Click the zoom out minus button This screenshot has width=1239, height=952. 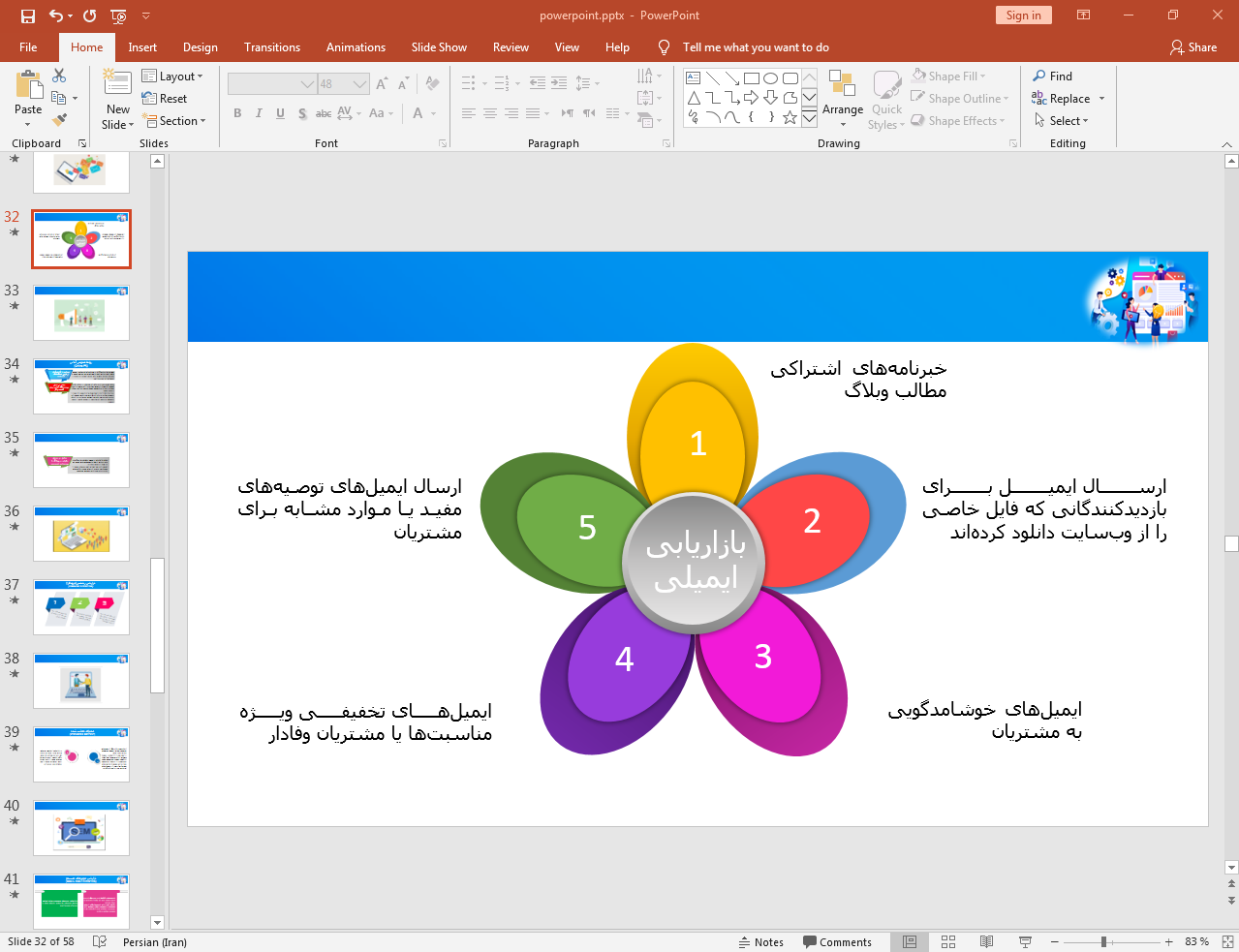click(x=1055, y=942)
